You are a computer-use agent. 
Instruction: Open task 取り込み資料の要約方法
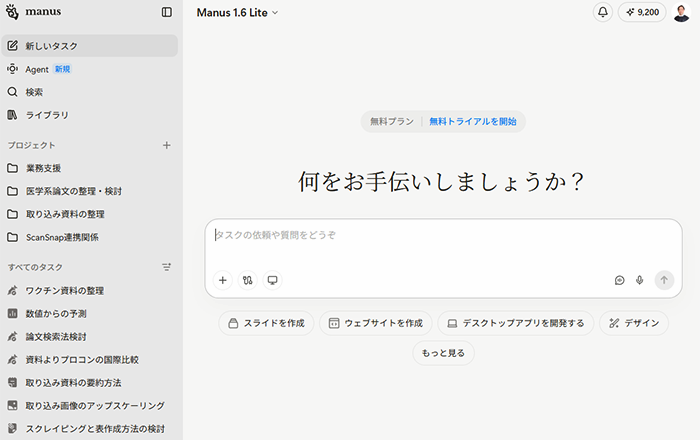click(90, 382)
